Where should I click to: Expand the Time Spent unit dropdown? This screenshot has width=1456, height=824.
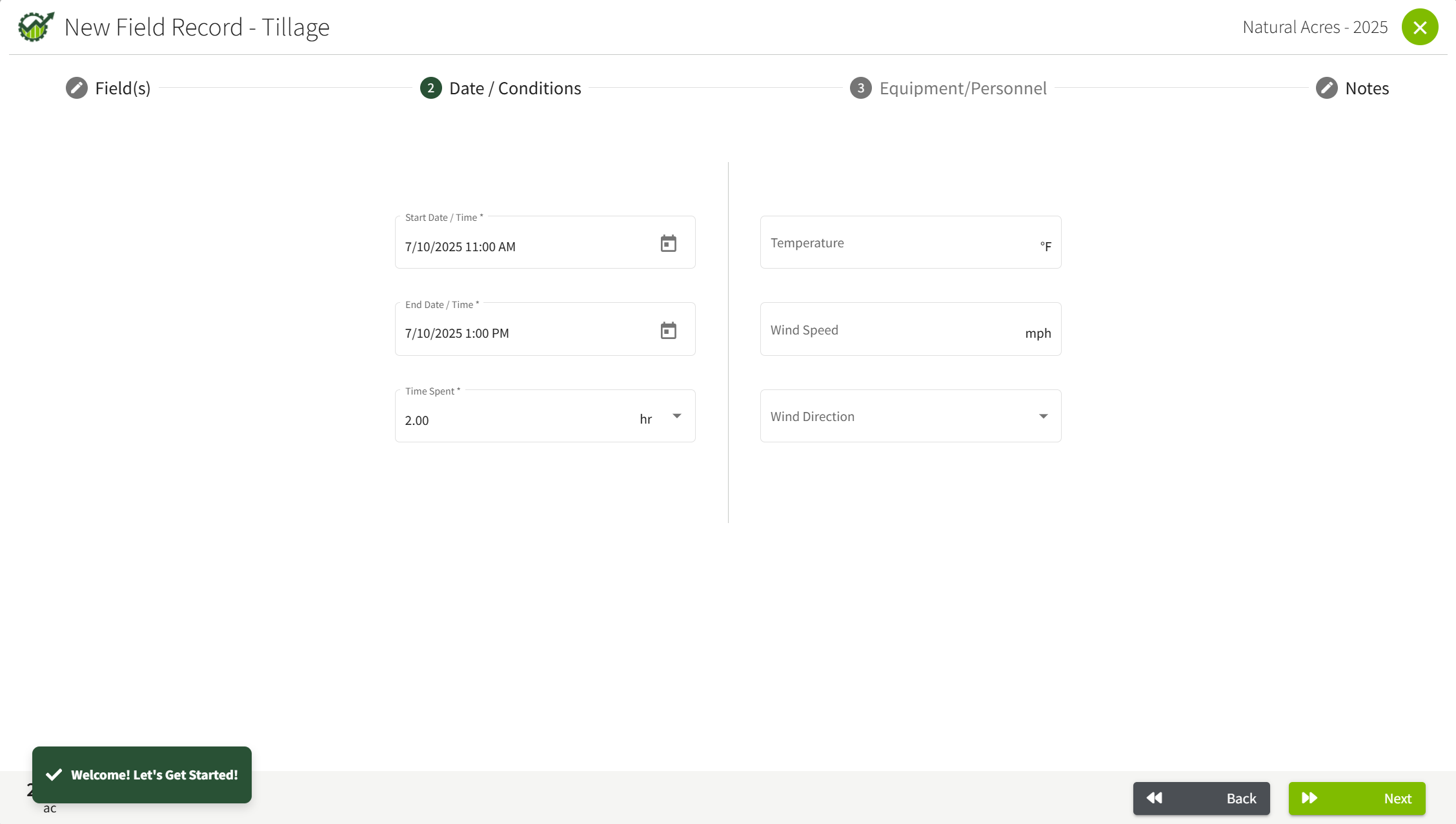(x=677, y=416)
